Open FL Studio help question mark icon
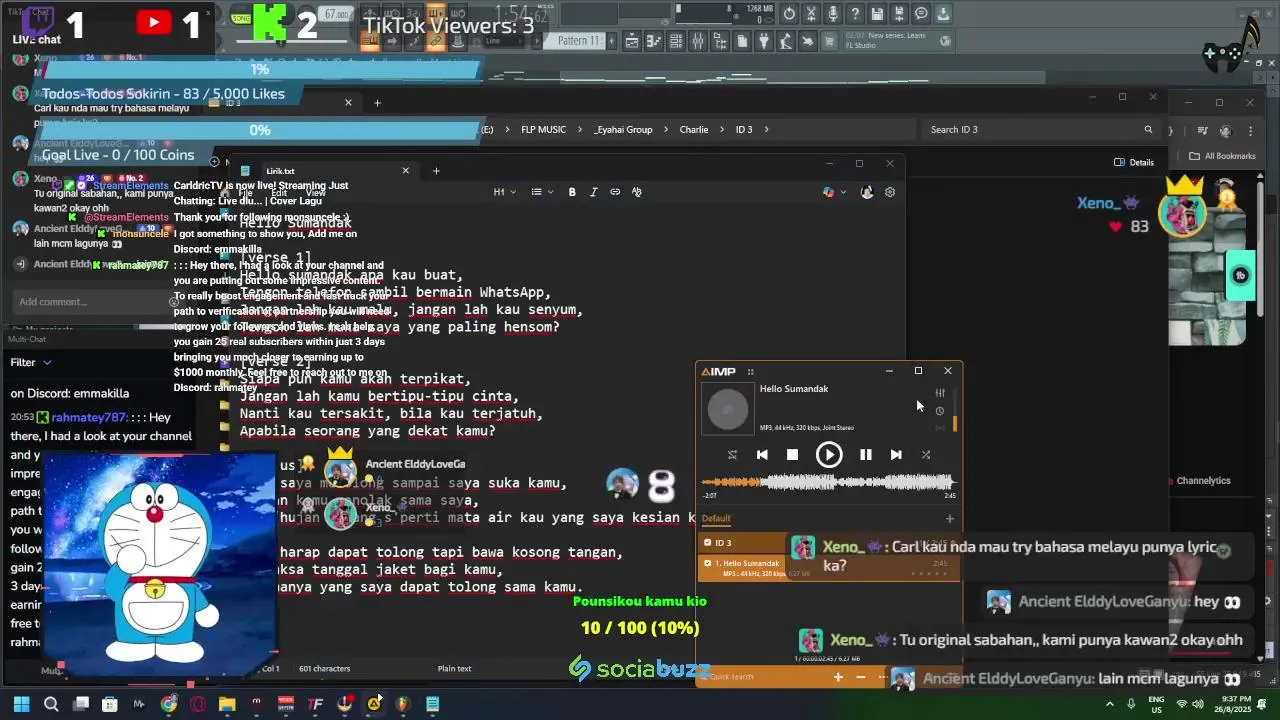The width and height of the screenshot is (1280, 720). tap(855, 14)
